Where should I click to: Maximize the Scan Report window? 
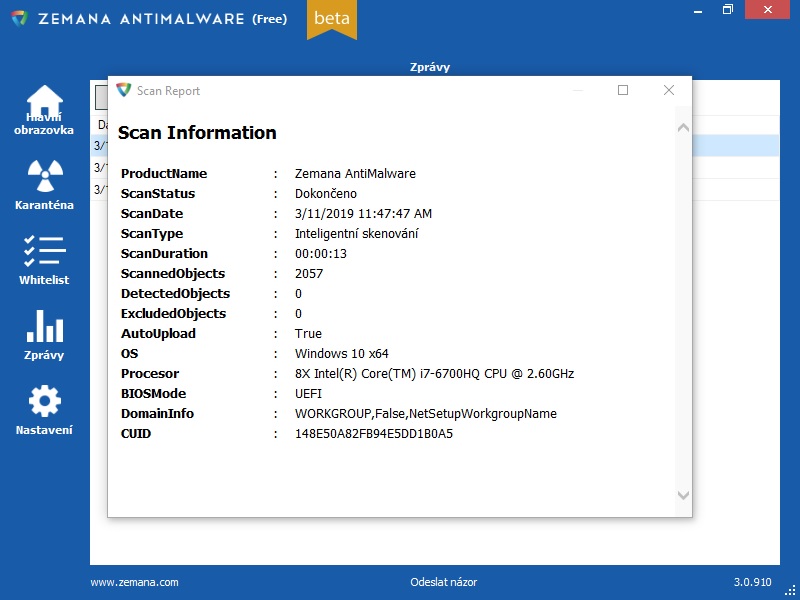pyautogui.click(x=623, y=90)
